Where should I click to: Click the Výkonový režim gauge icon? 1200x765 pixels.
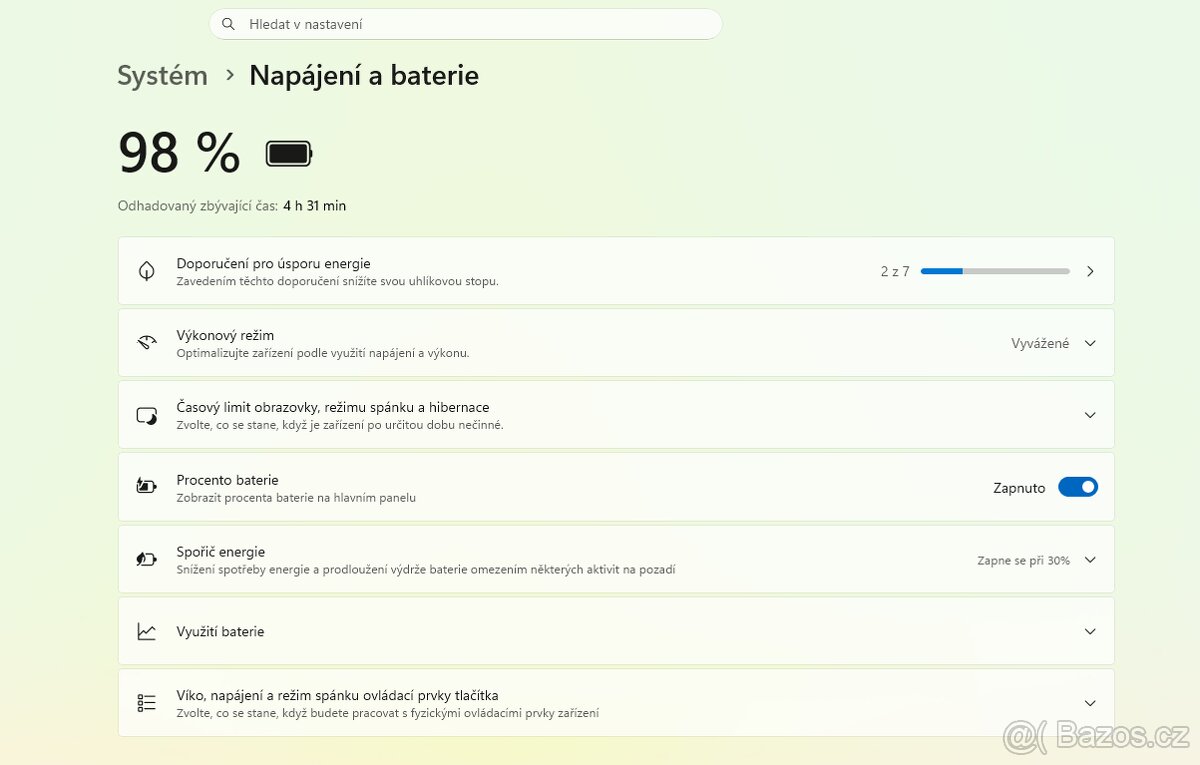click(147, 343)
